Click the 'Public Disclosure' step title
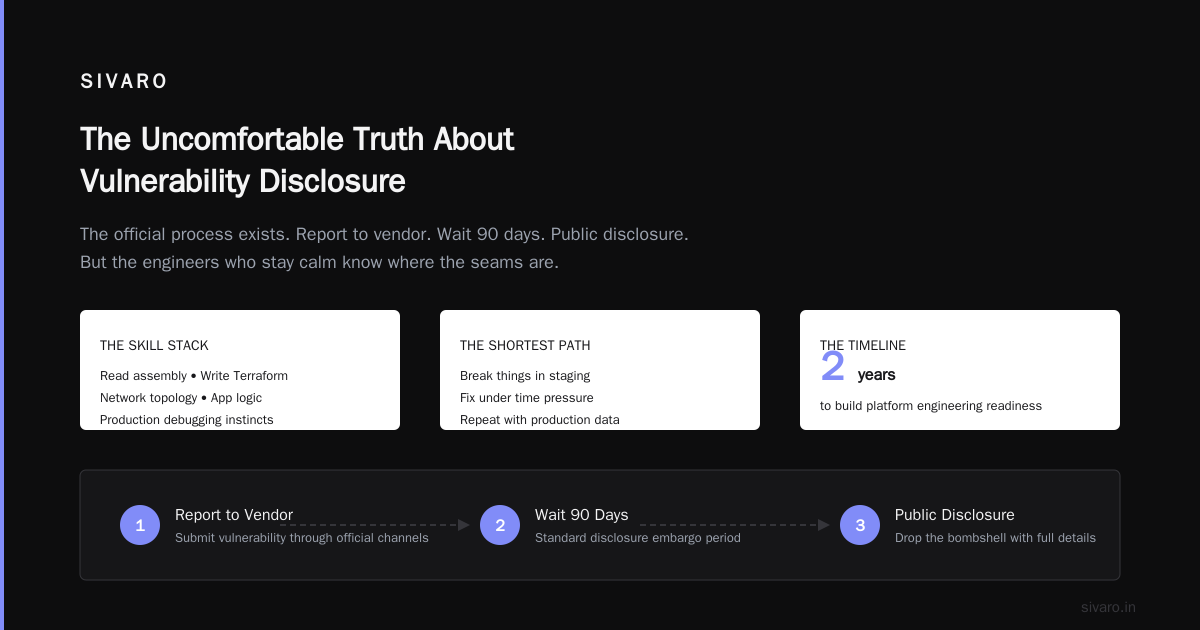Screen dimensions: 1200x630 pos(955,515)
